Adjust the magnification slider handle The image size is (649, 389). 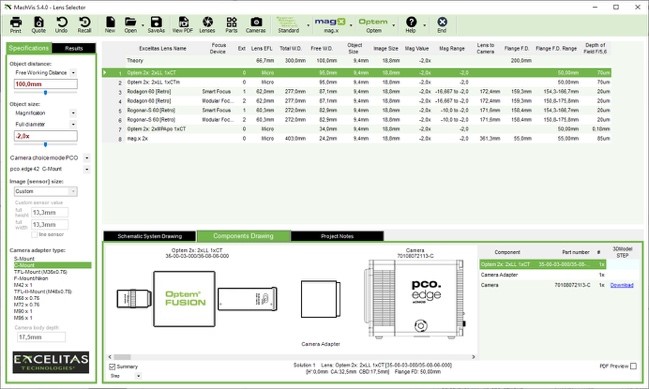tap(46, 144)
